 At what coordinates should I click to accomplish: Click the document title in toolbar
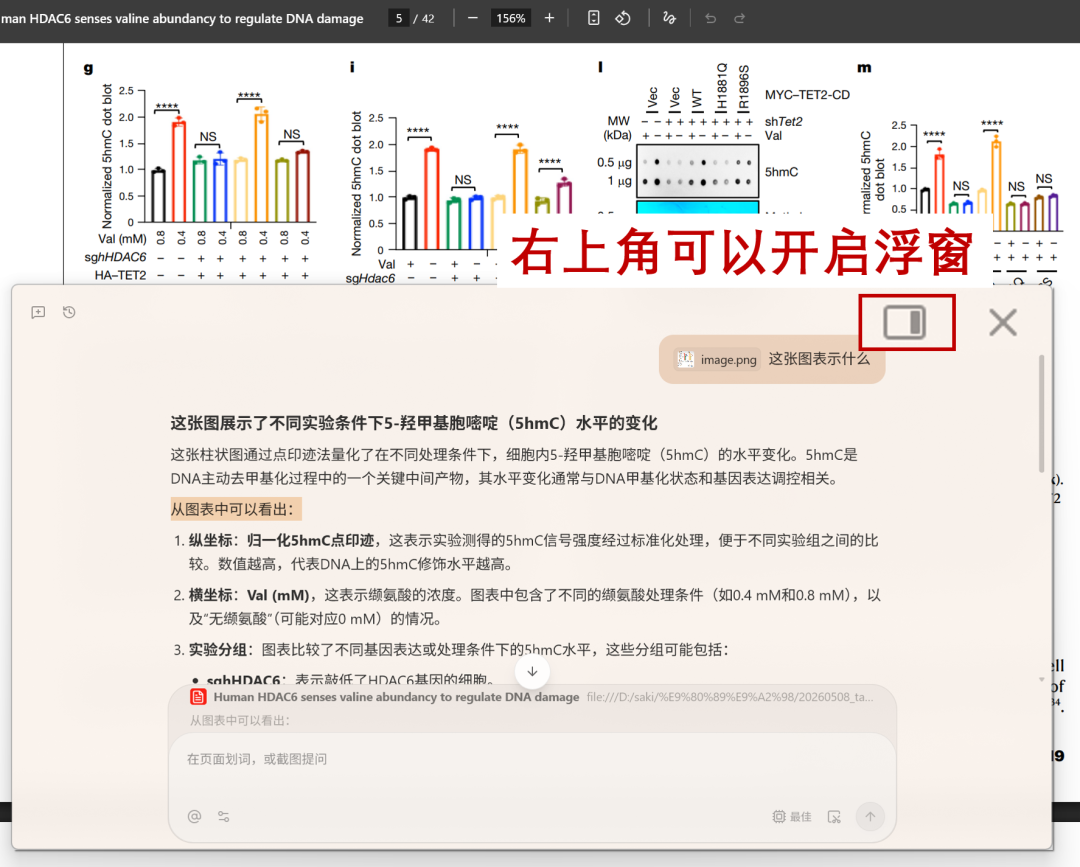tap(182, 19)
